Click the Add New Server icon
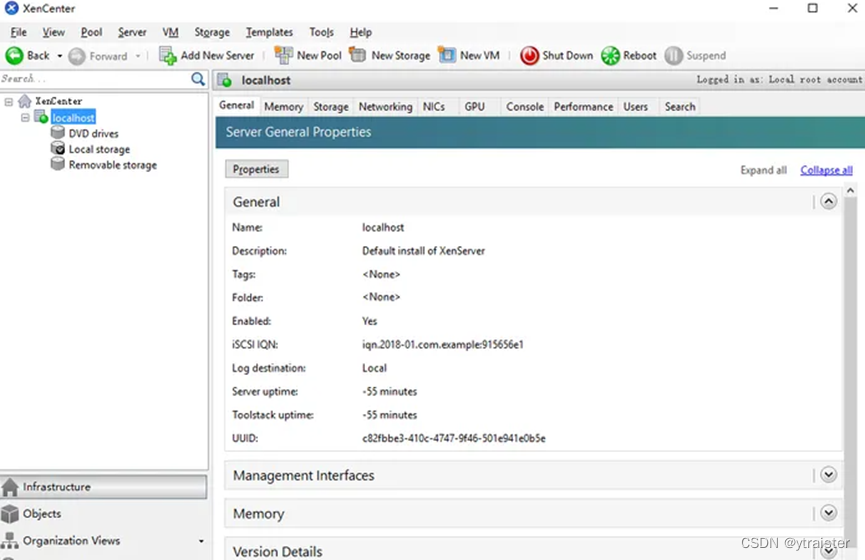Image resolution: width=865 pixels, height=560 pixels. [x=168, y=55]
